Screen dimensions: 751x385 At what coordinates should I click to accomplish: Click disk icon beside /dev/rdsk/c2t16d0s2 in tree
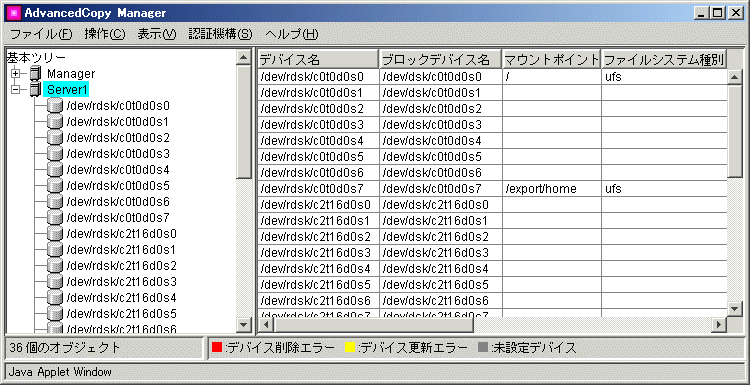55,265
